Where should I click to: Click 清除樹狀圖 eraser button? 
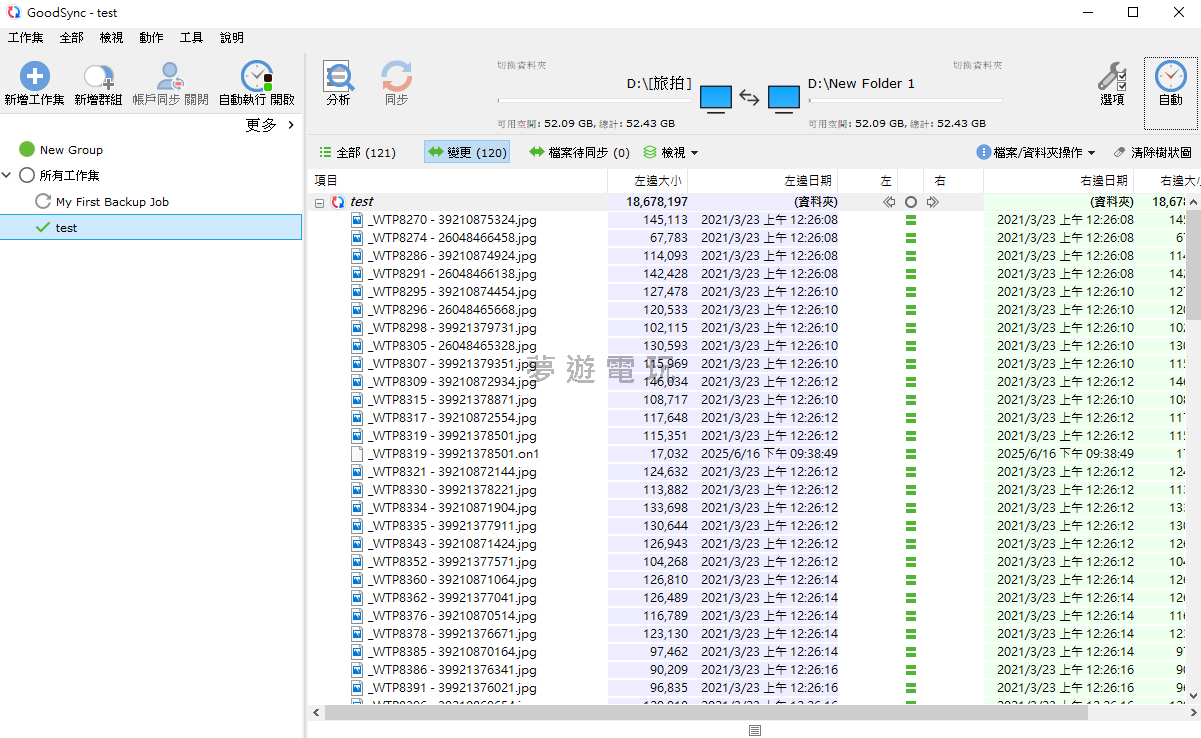[1152, 153]
